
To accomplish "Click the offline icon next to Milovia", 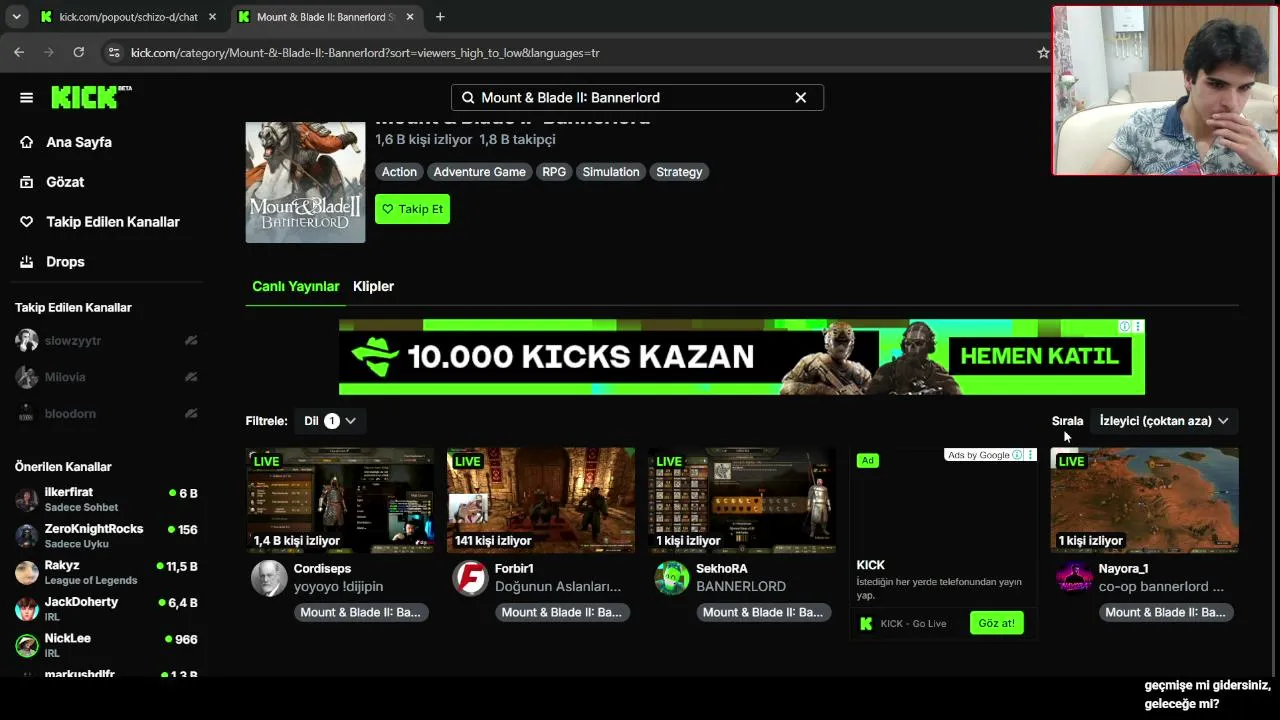I will pos(191,377).
